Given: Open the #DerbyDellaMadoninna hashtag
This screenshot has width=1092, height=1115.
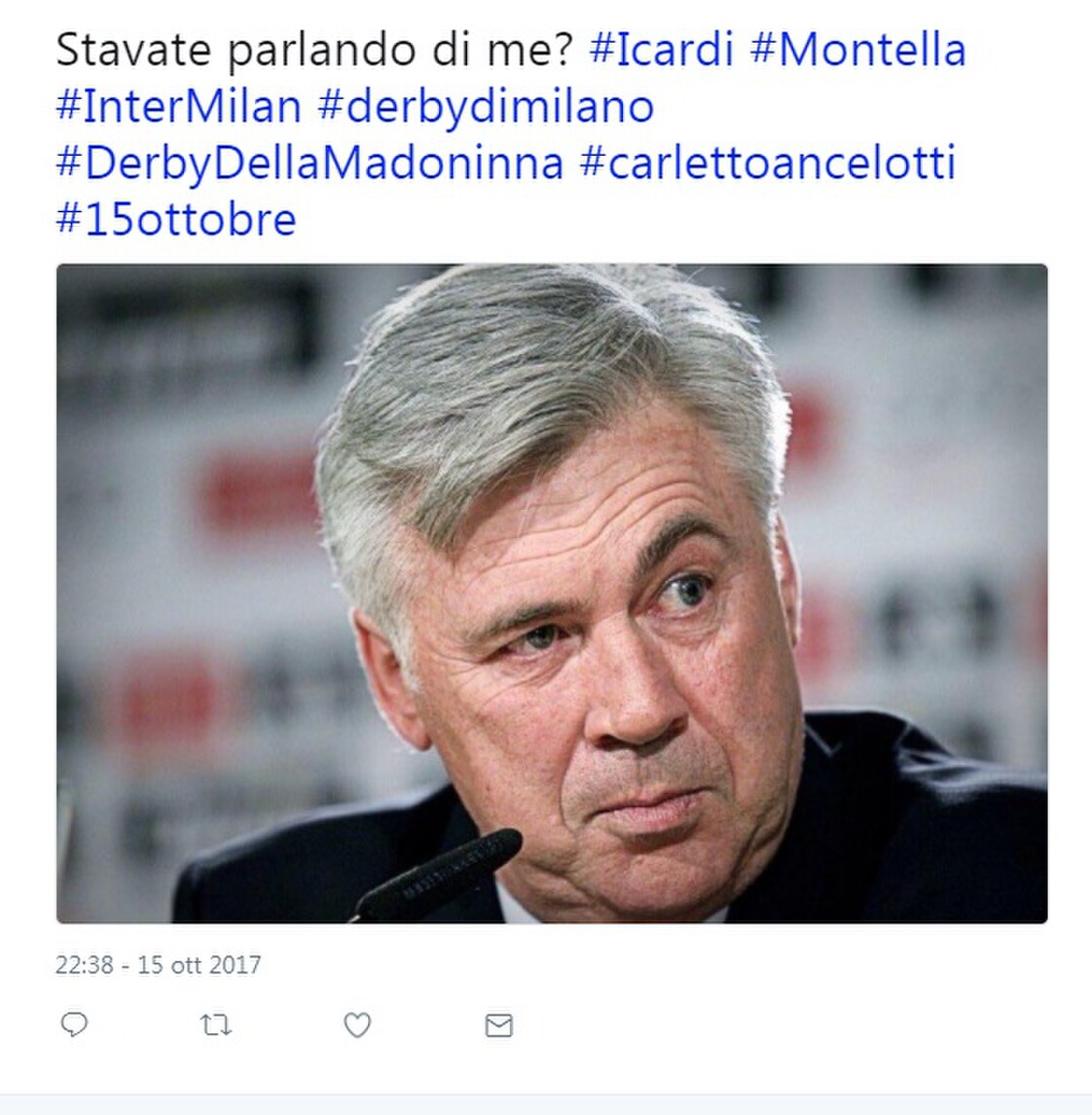Looking at the screenshot, I should [309, 163].
